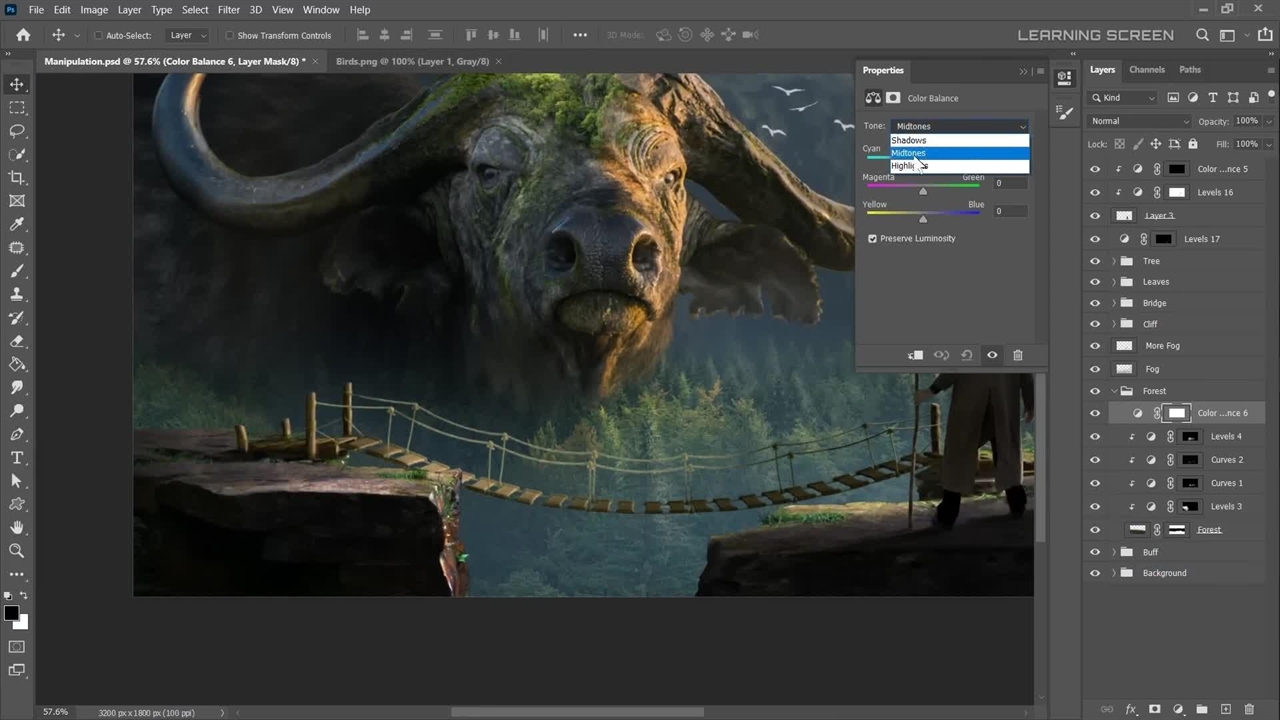The width and height of the screenshot is (1280, 720).
Task: Select the Background layer group
Action: 1164,573
